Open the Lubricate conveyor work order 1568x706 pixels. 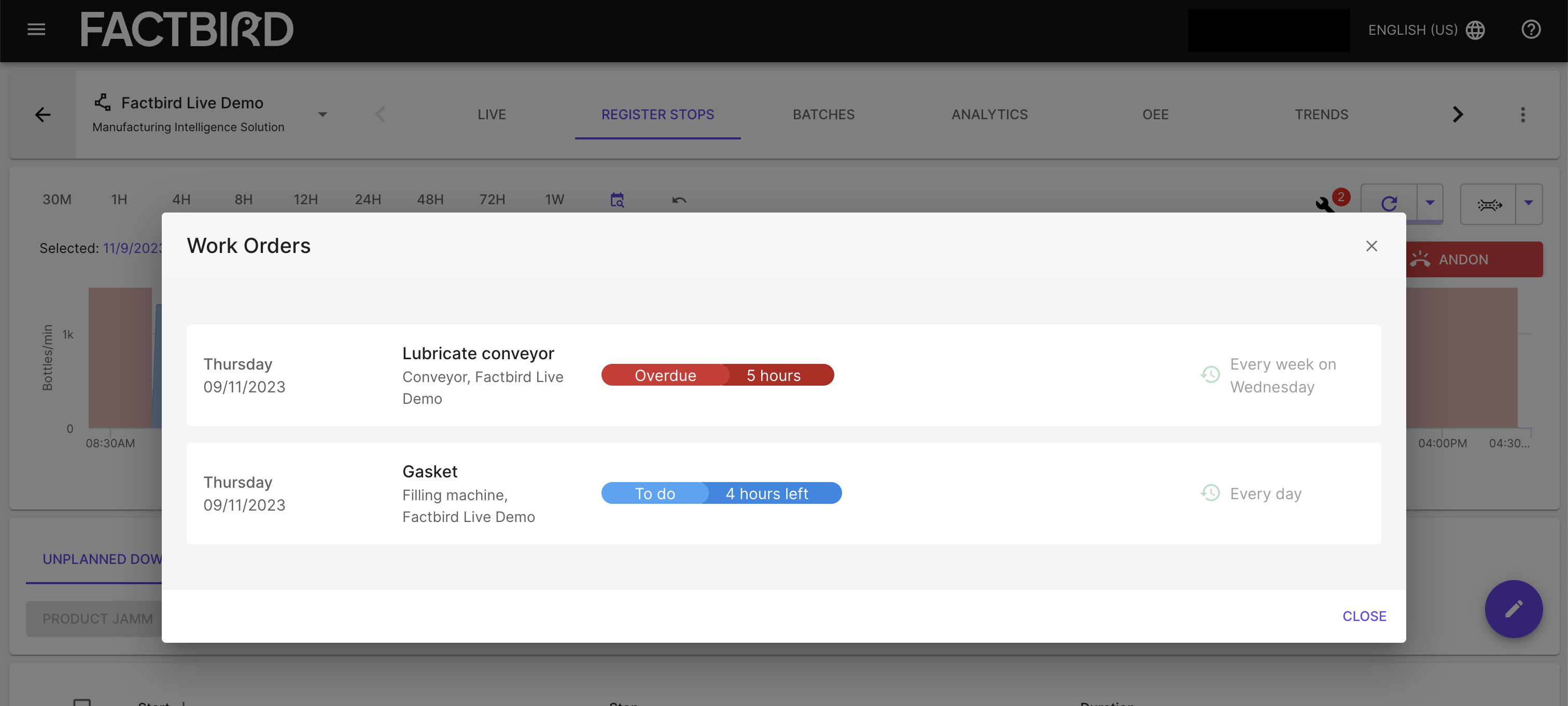point(783,375)
